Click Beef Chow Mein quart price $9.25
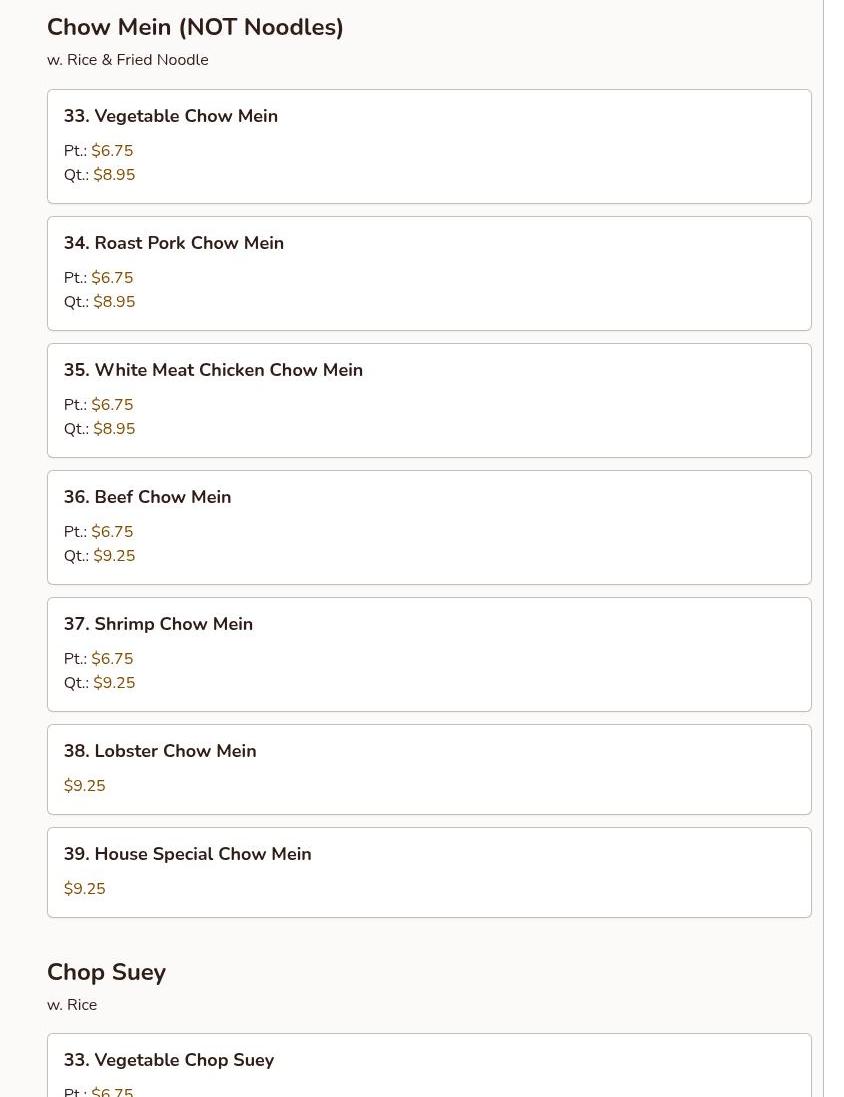 114,556
